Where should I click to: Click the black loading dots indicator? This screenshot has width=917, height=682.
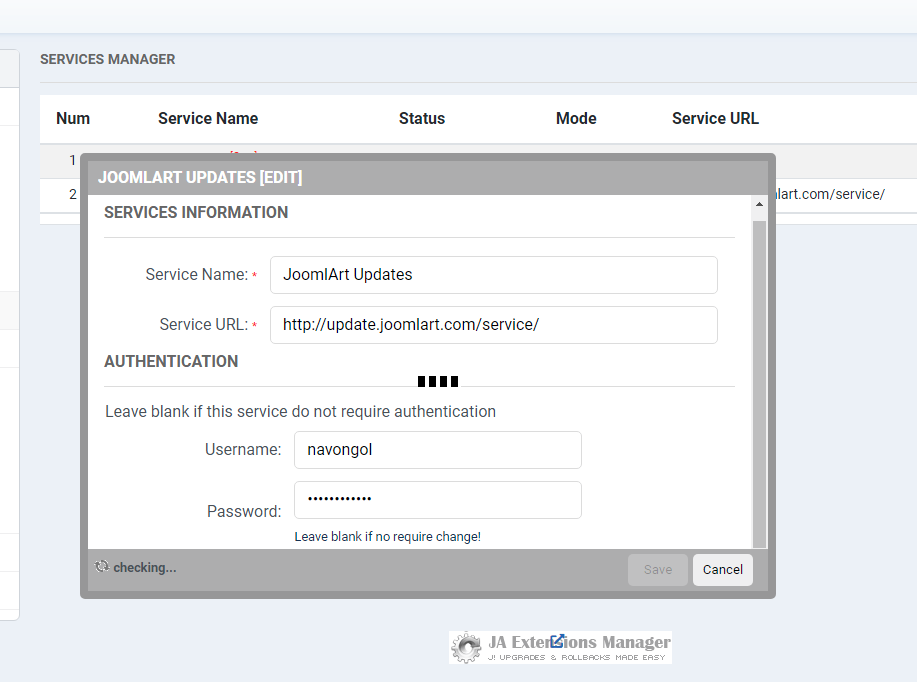pyautogui.click(x=437, y=381)
